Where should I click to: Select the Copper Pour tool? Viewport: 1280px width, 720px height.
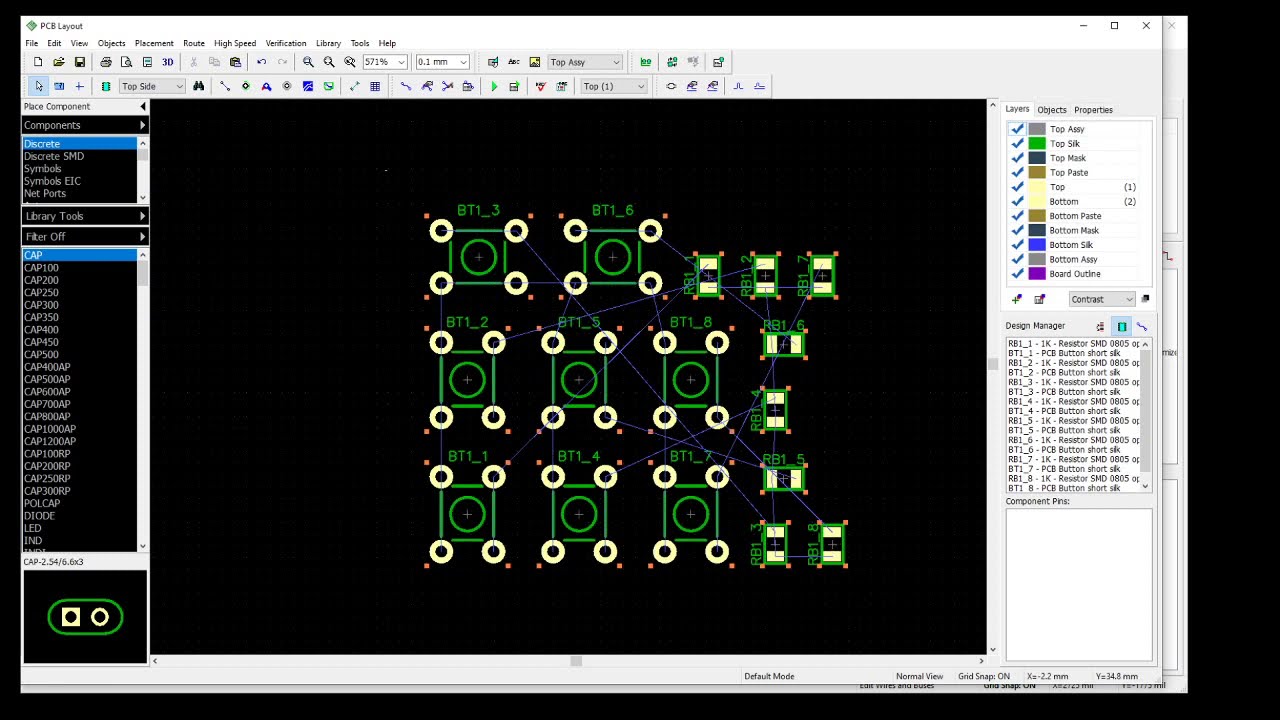308,86
